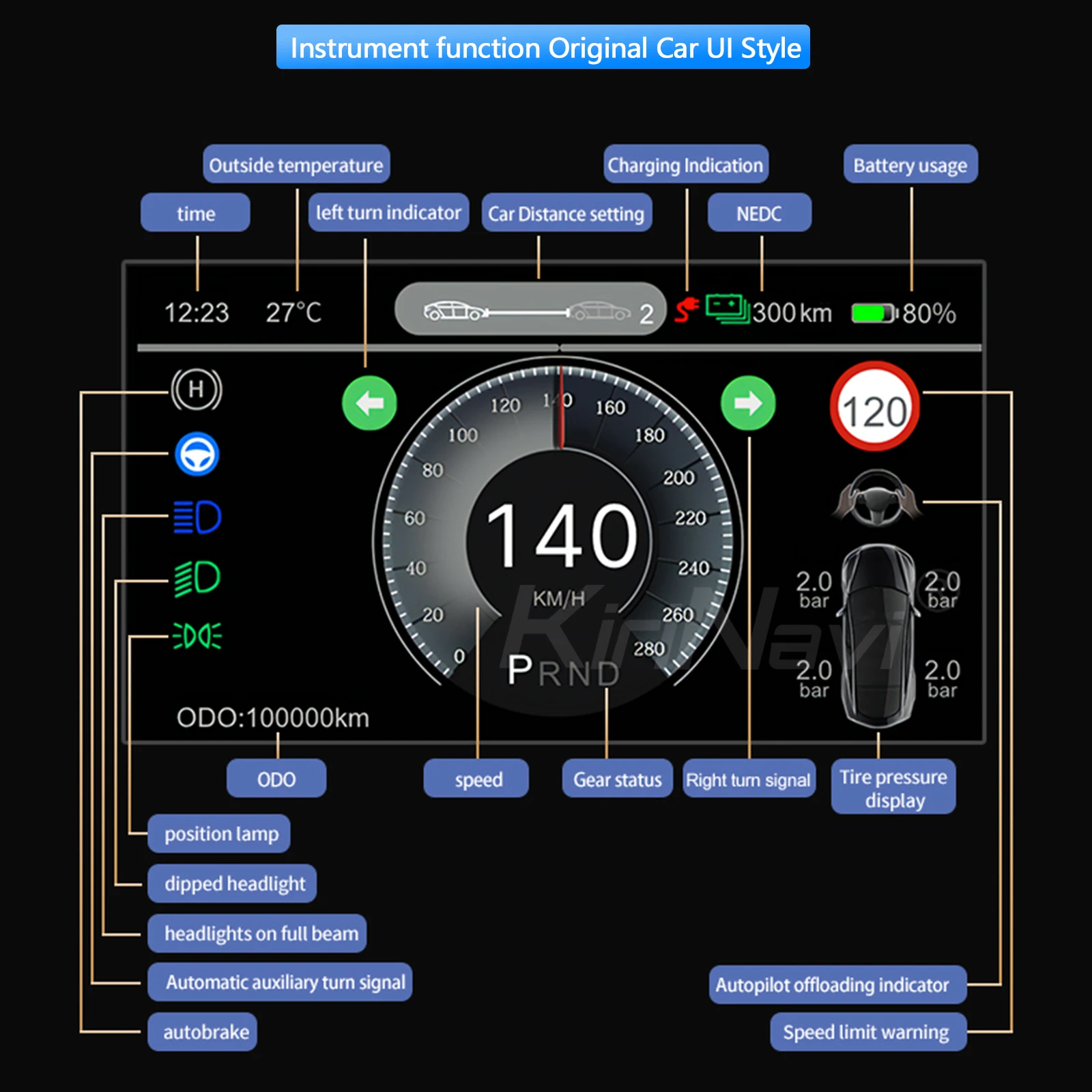Viewport: 1092px width, 1092px height.
Task: Click the 'Outside temperature' label
Action: [x=296, y=164]
